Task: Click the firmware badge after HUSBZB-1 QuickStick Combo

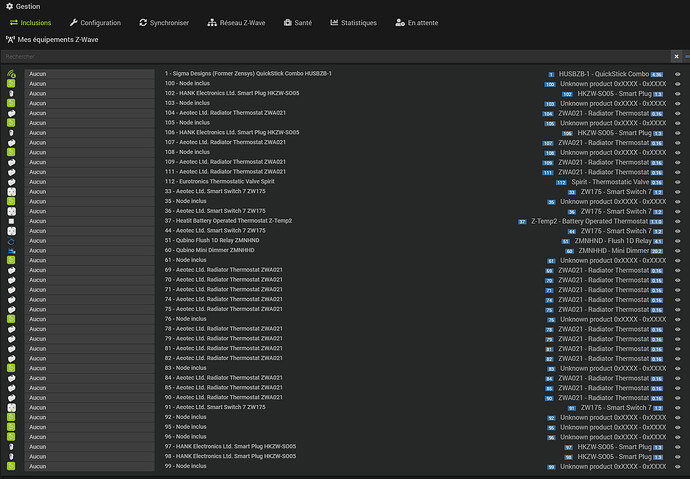Action: tap(657, 74)
